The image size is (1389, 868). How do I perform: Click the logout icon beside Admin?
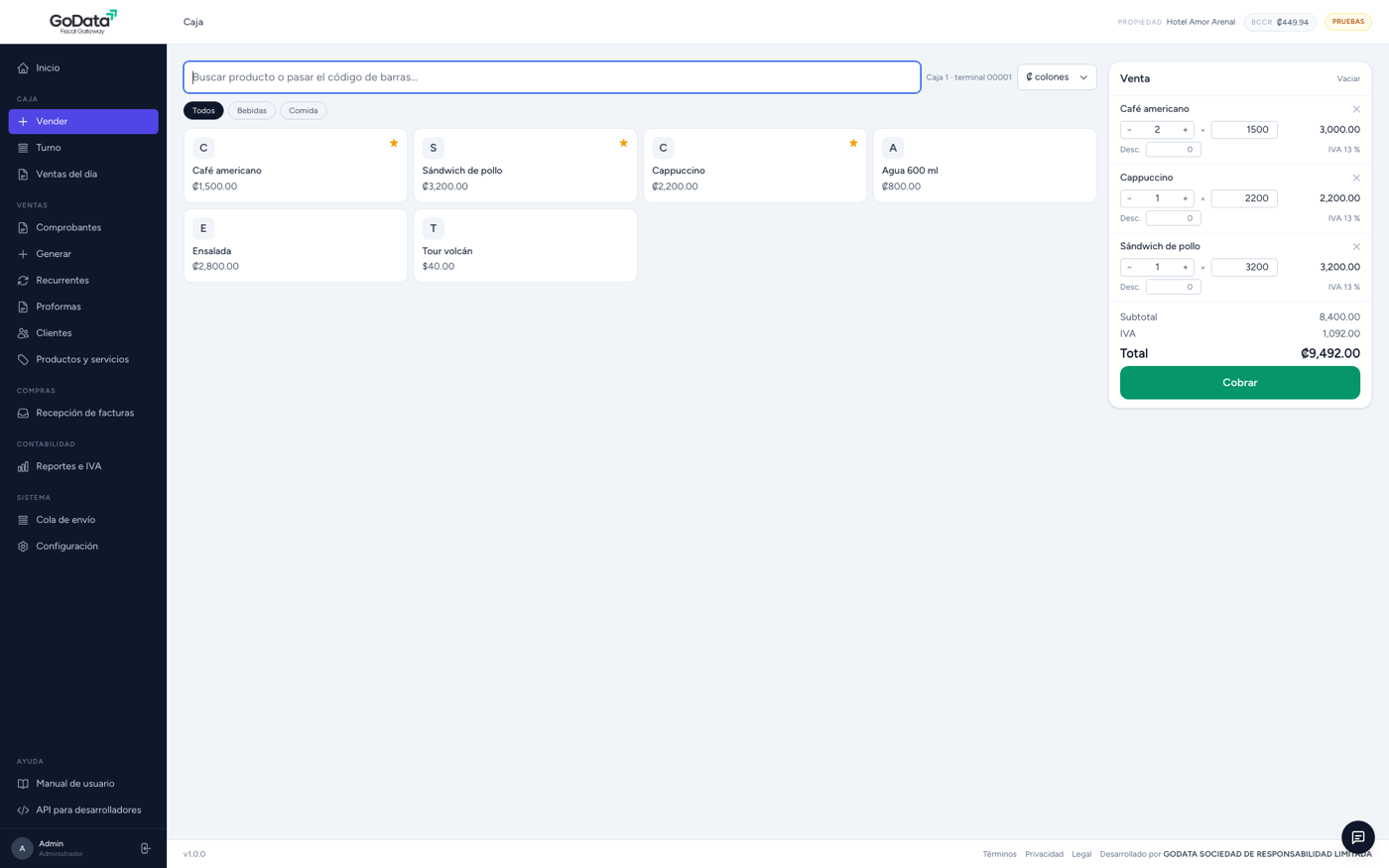(x=146, y=848)
